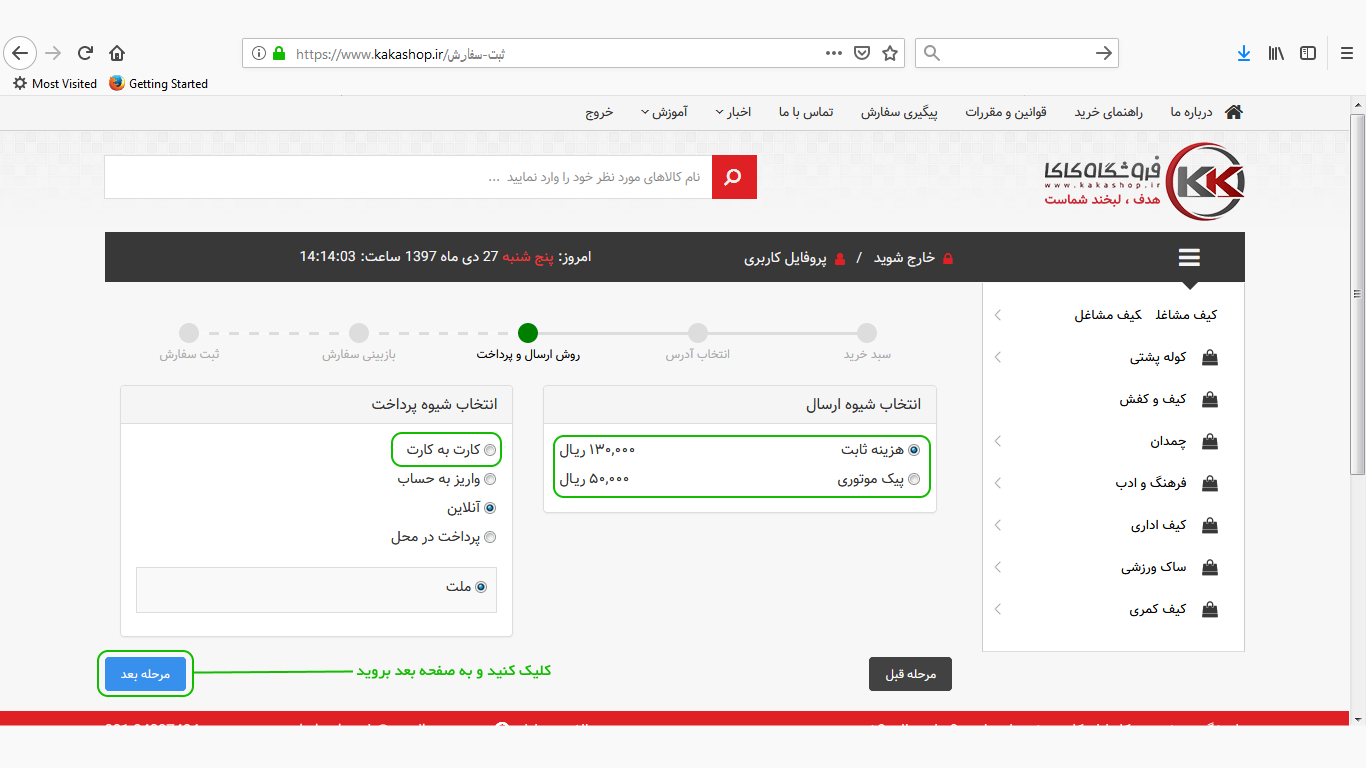The image size is (1366, 768).
Task: Click the مرحله بعد button
Action: pos(145,675)
